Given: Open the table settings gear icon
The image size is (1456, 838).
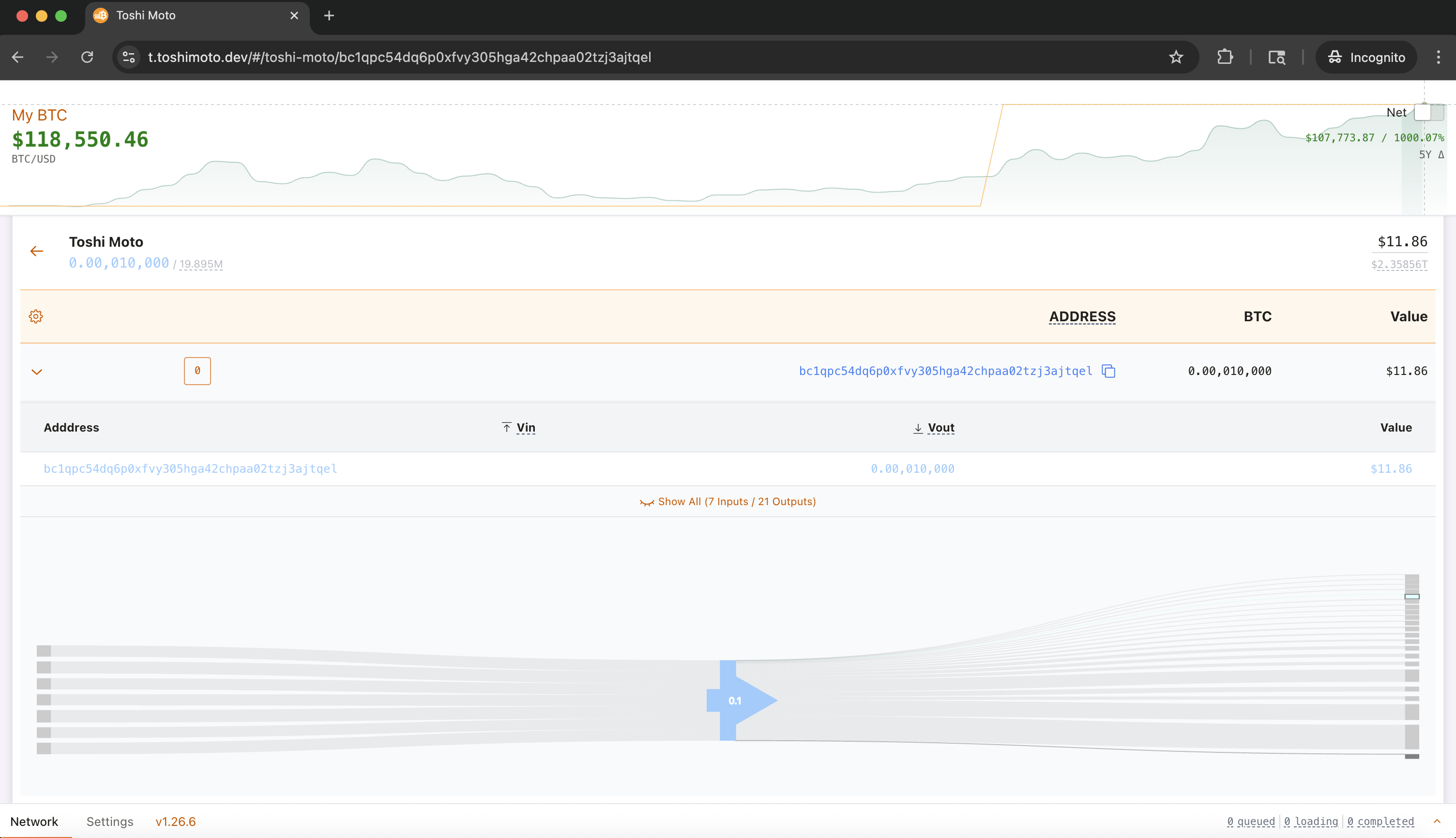Looking at the screenshot, I should point(36,316).
